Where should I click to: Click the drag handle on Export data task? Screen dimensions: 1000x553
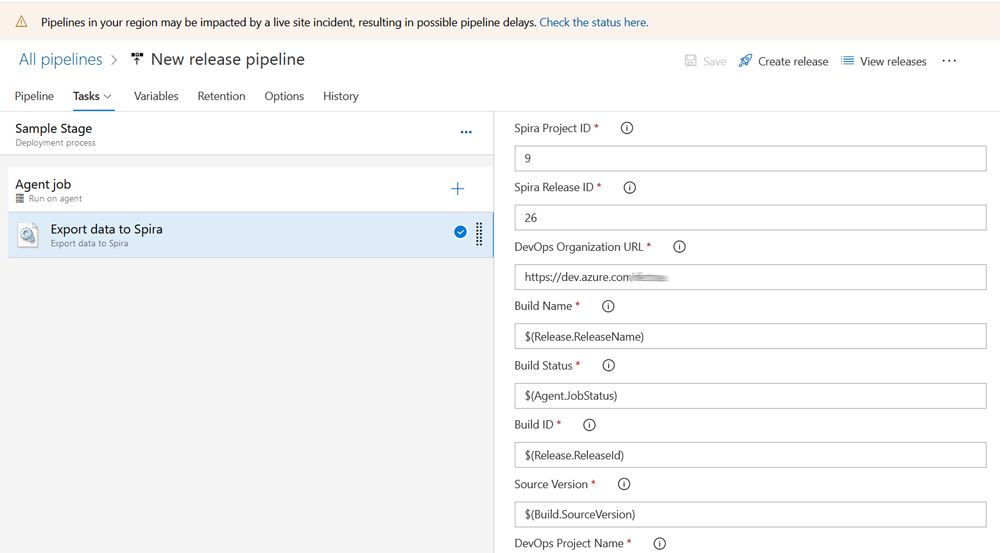pos(479,233)
